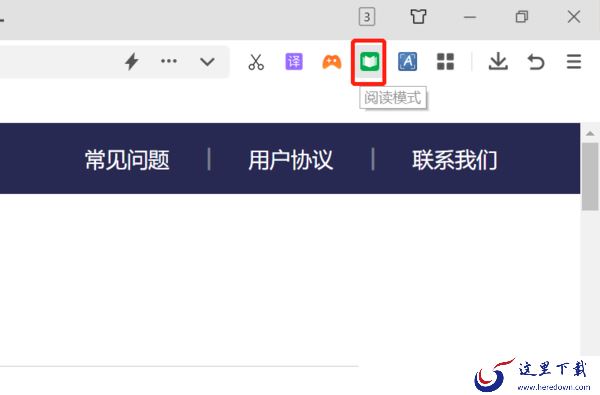Open the orange game controller icon
The image size is (600, 395).
click(332, 62)
